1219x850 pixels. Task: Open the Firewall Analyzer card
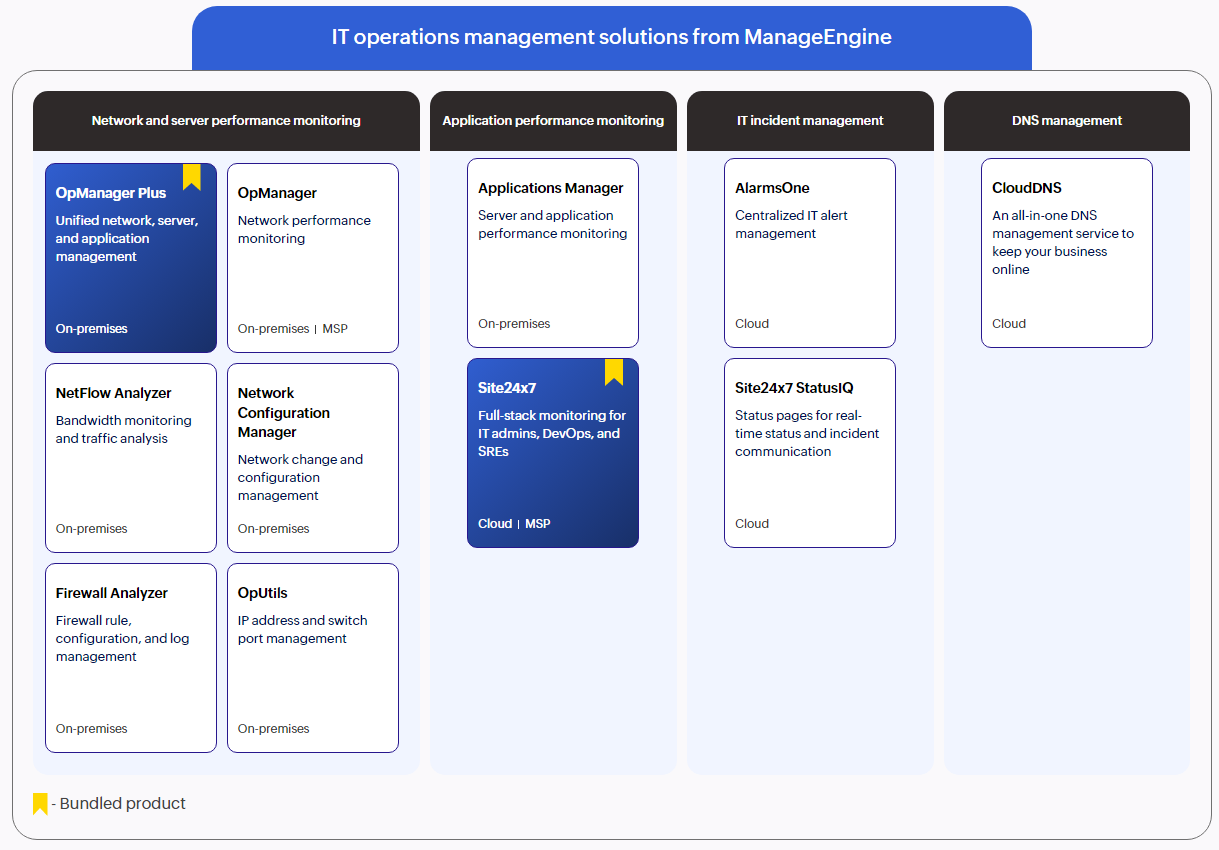(131, 658)
